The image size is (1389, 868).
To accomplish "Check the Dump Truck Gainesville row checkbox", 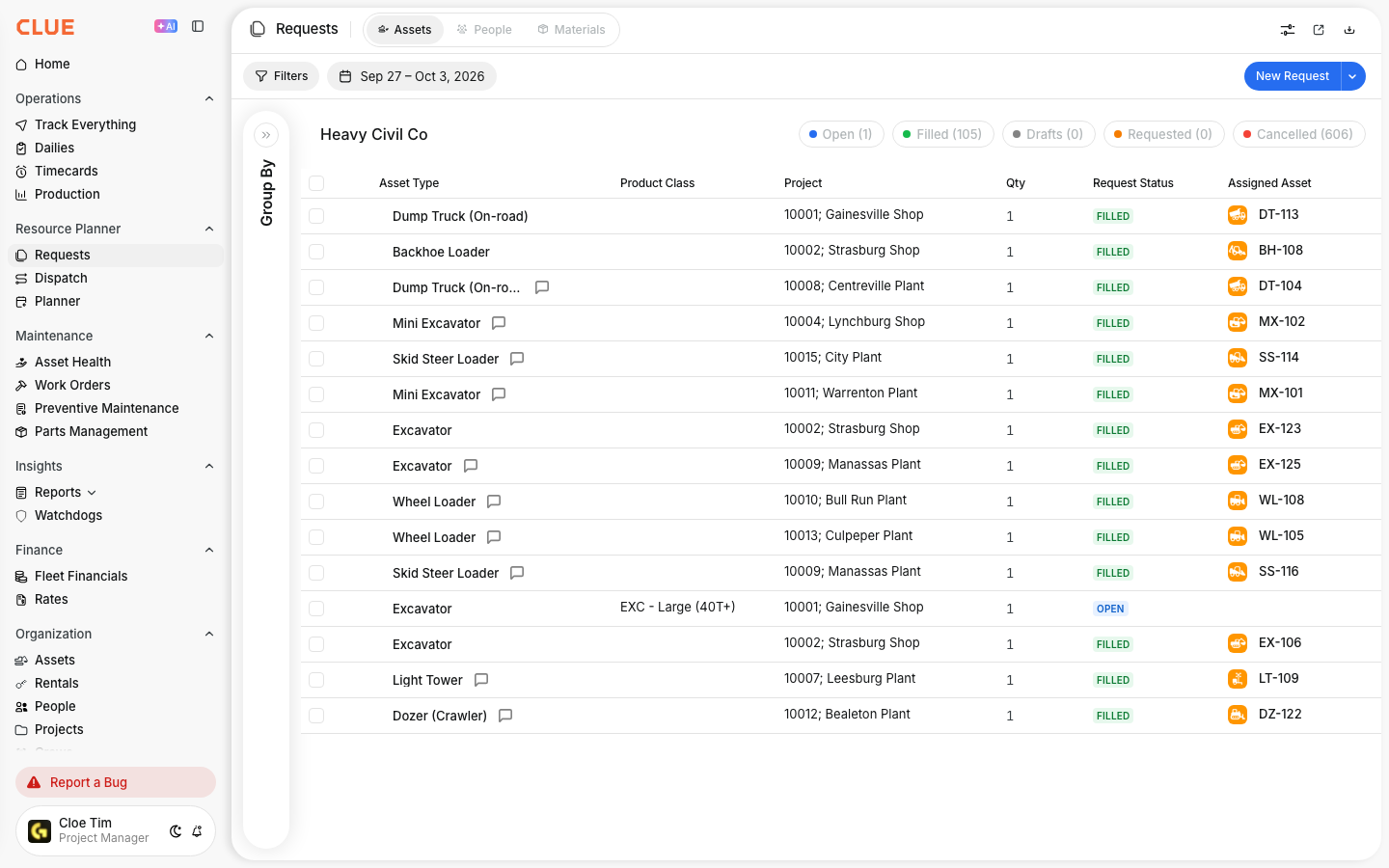I will coord(316,216).
